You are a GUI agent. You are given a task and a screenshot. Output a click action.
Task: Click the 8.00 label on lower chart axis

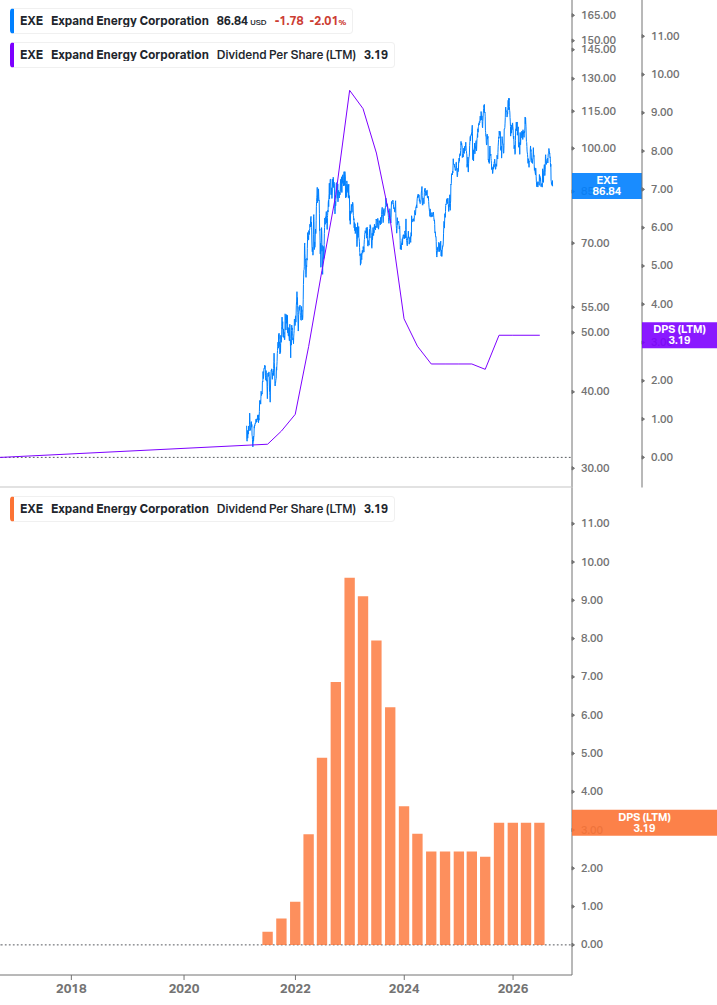pyautogui.click(x=592, y=638)
